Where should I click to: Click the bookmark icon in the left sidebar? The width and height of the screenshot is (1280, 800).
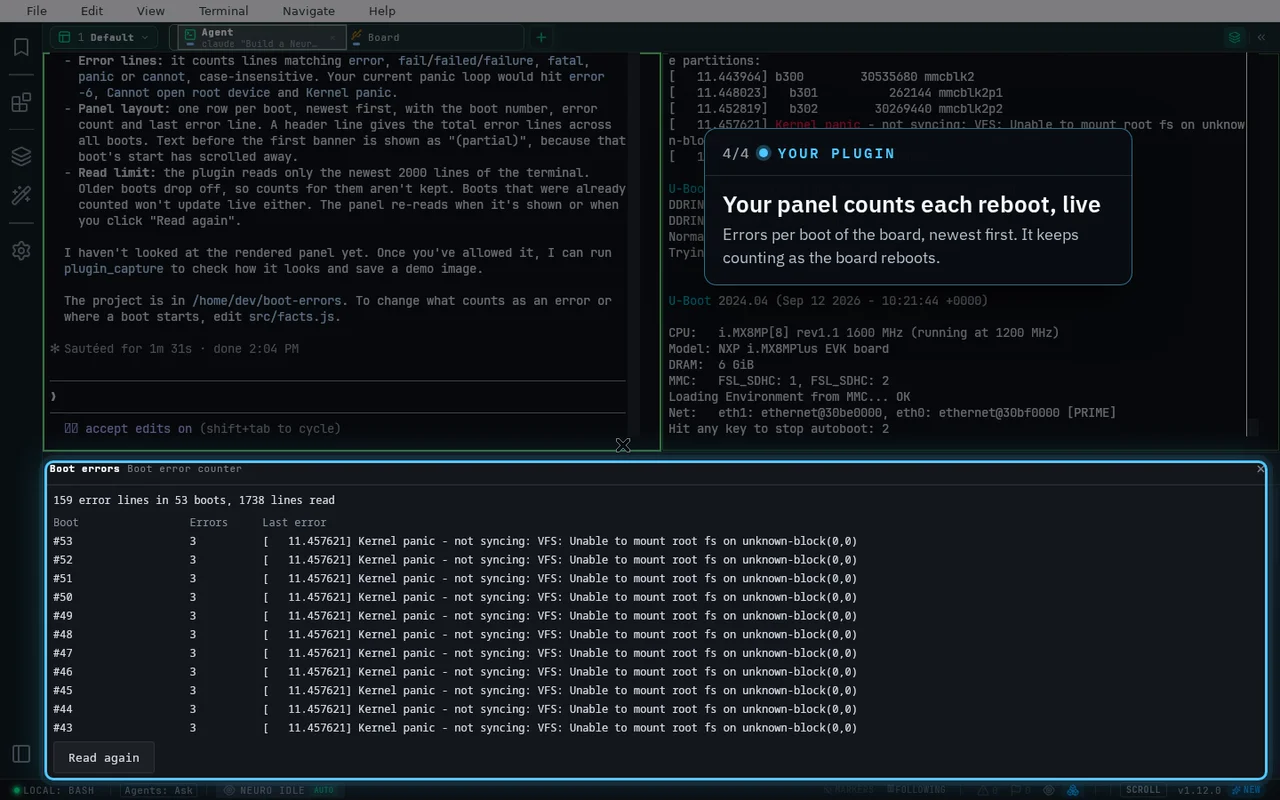pyautogui.click(x=21, y=47)
